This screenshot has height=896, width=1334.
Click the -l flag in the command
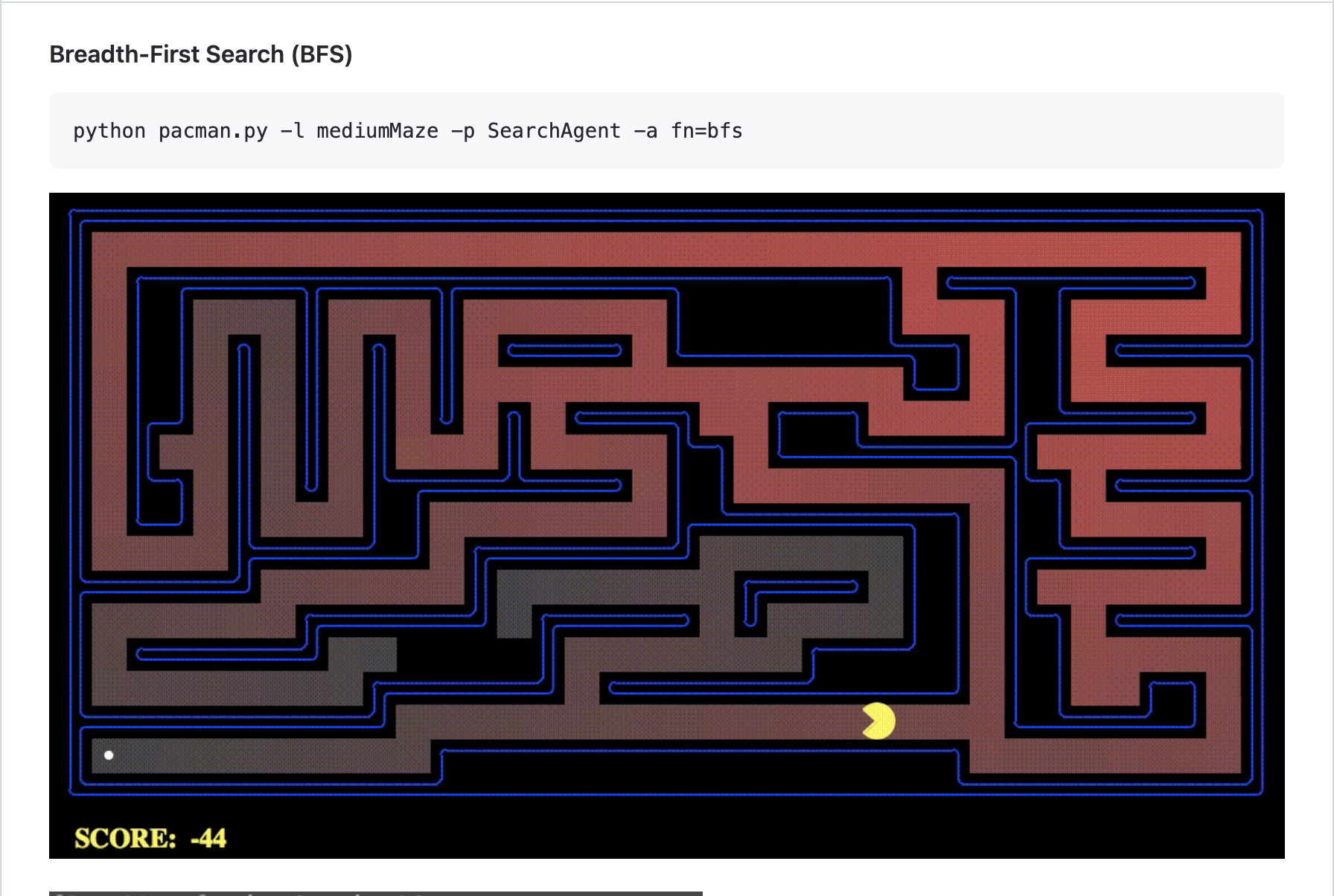tap(292, 131)
